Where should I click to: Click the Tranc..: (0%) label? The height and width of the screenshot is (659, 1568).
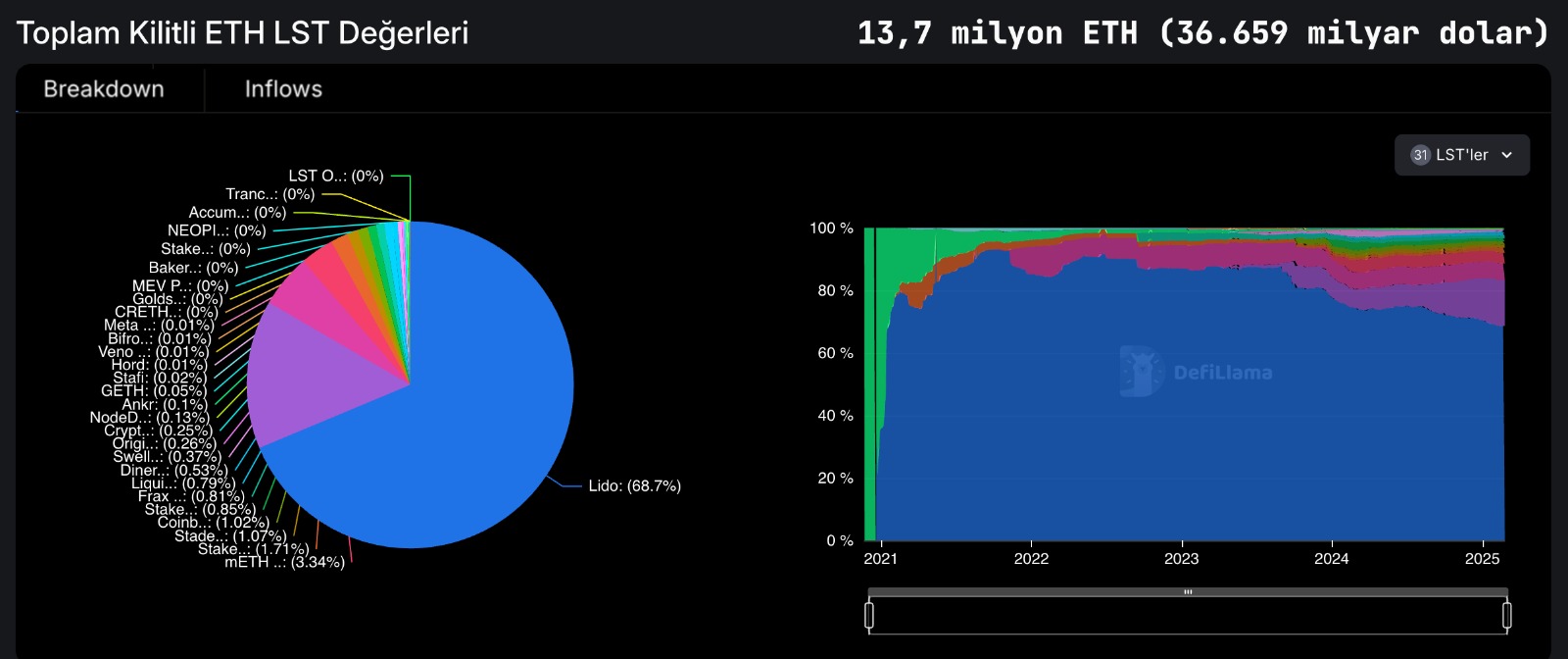[x=270, y=194]
